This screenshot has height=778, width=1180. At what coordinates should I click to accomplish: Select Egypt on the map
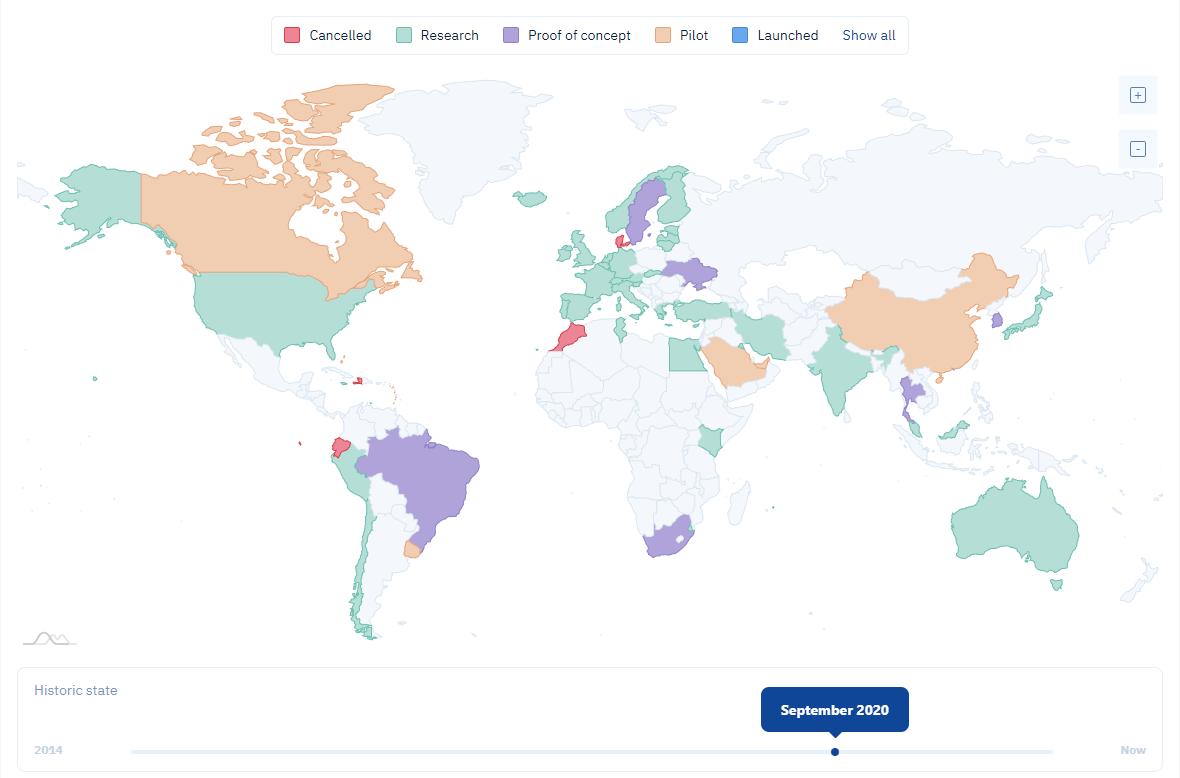(x=686, y=355)
